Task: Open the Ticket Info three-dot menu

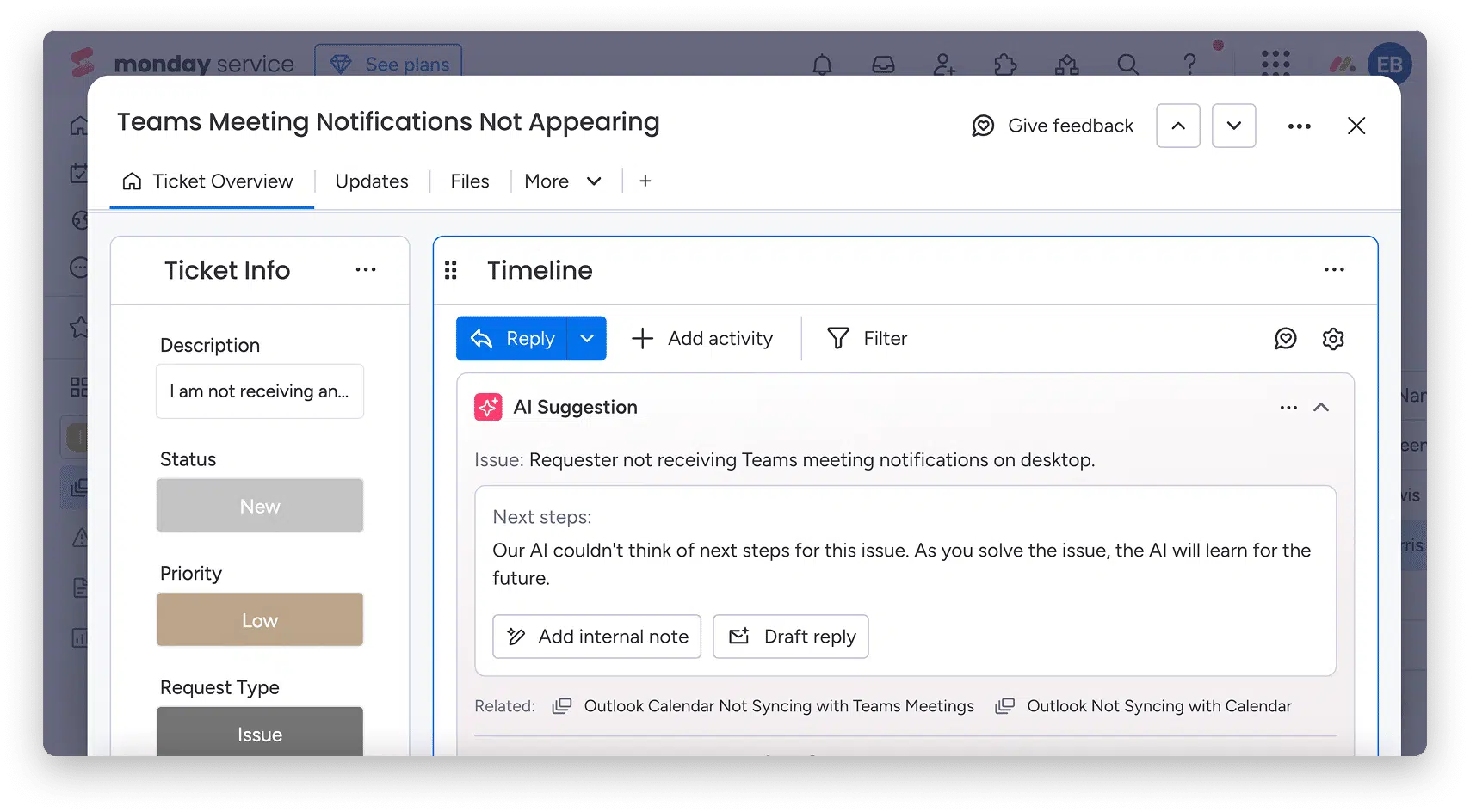Action: pyautogui.click(x=366, y=270)
